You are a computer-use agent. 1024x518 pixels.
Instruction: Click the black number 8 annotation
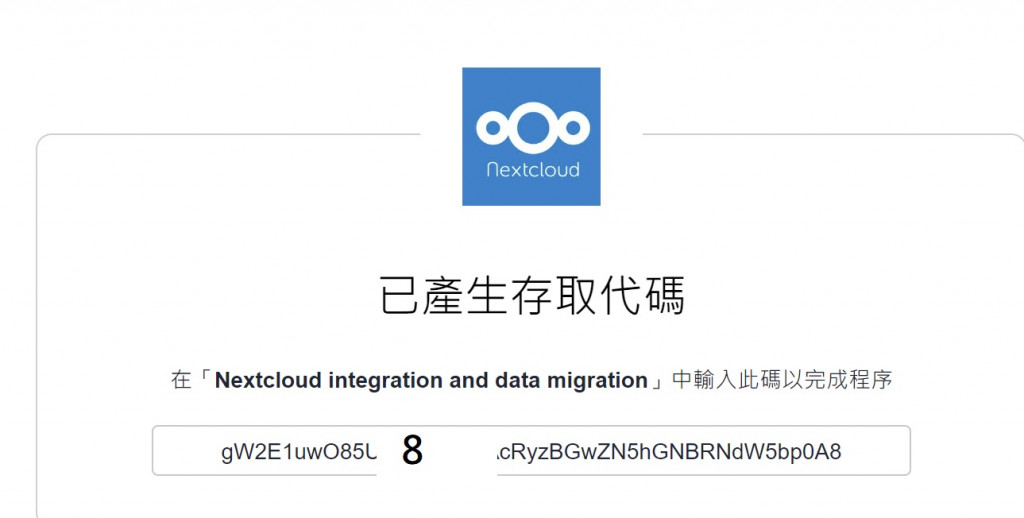point(412,450)
